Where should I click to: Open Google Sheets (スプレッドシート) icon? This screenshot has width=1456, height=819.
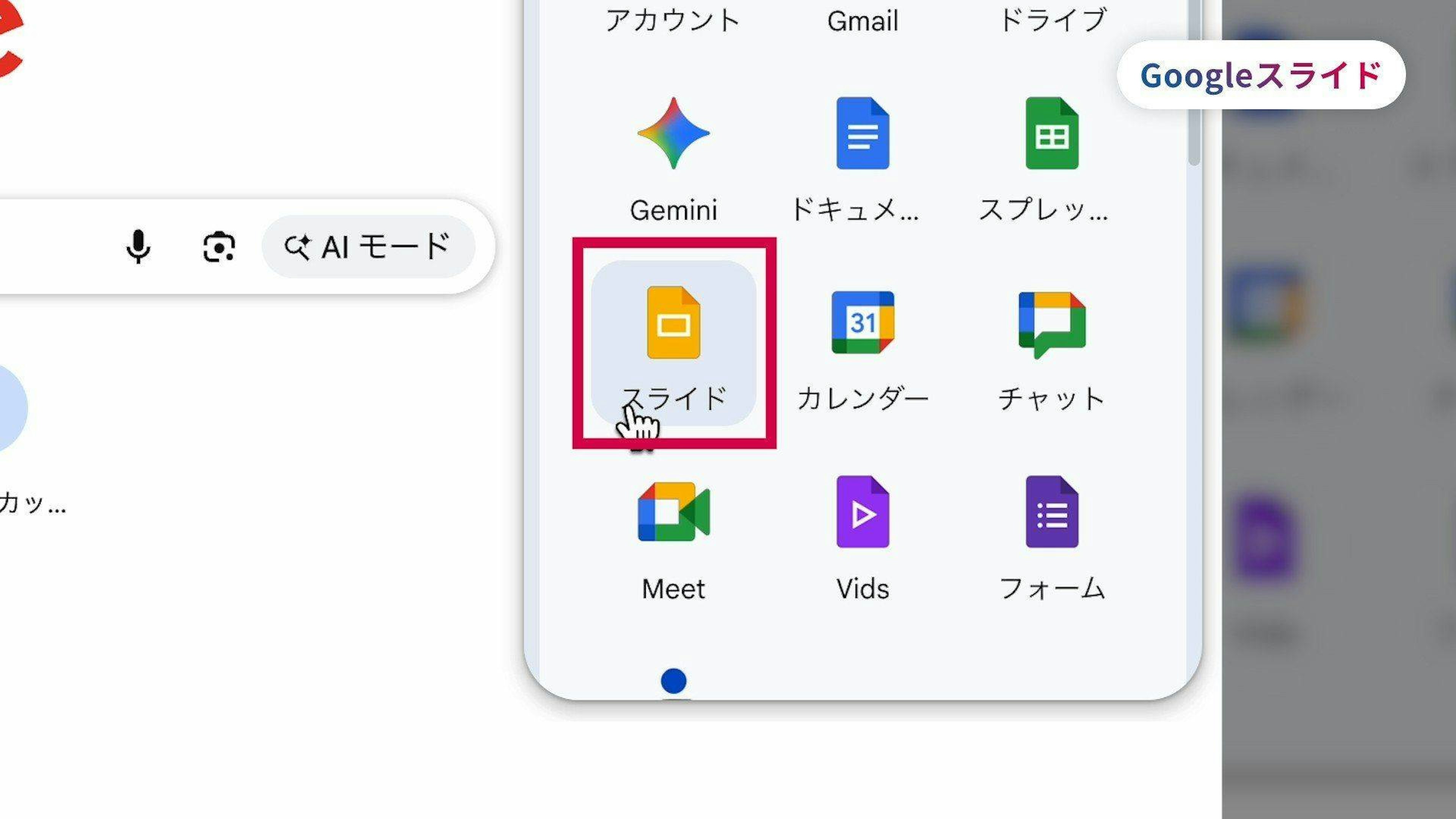pos(1052,134)
